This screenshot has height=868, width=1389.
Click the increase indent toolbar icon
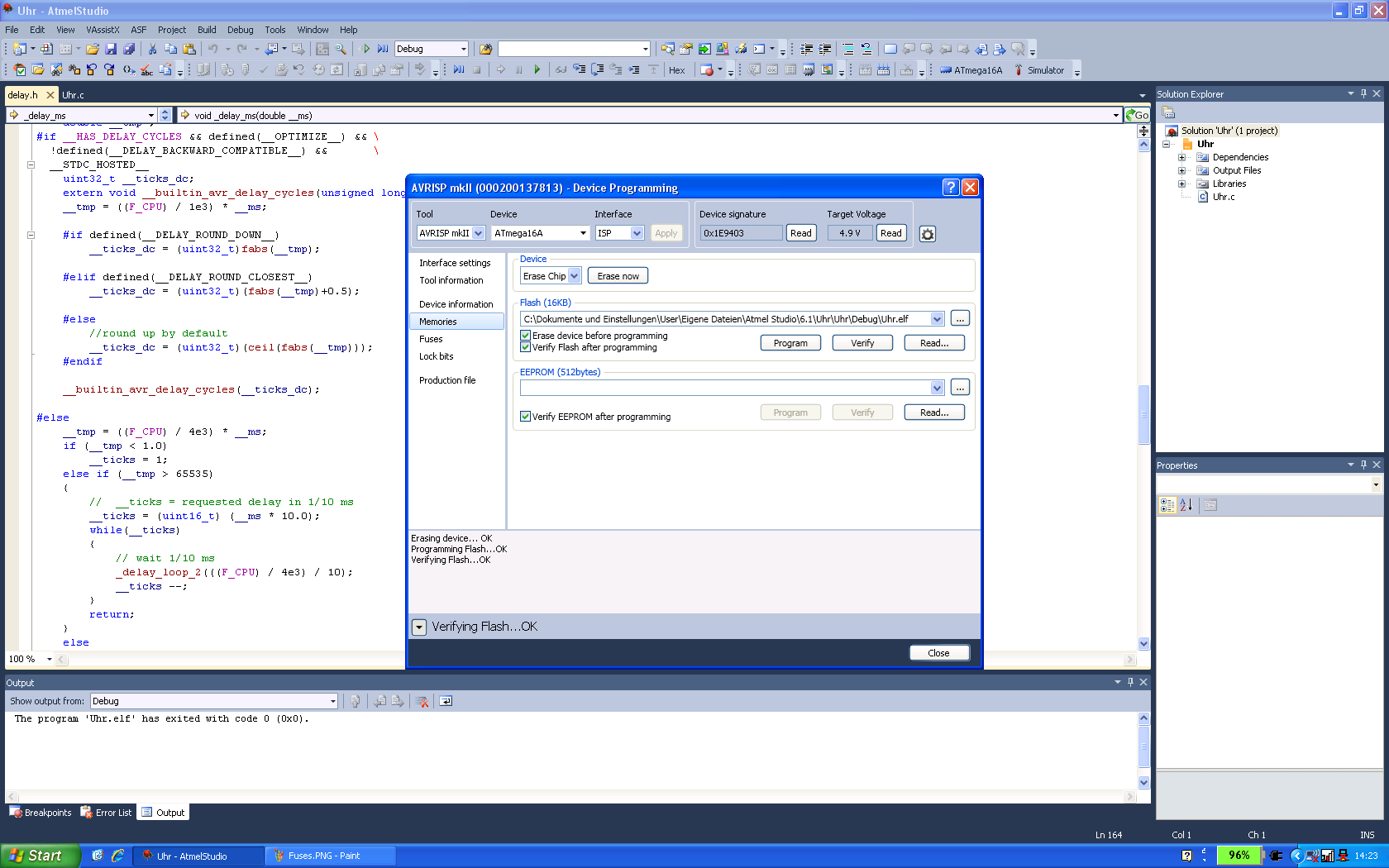coord(825,49)
